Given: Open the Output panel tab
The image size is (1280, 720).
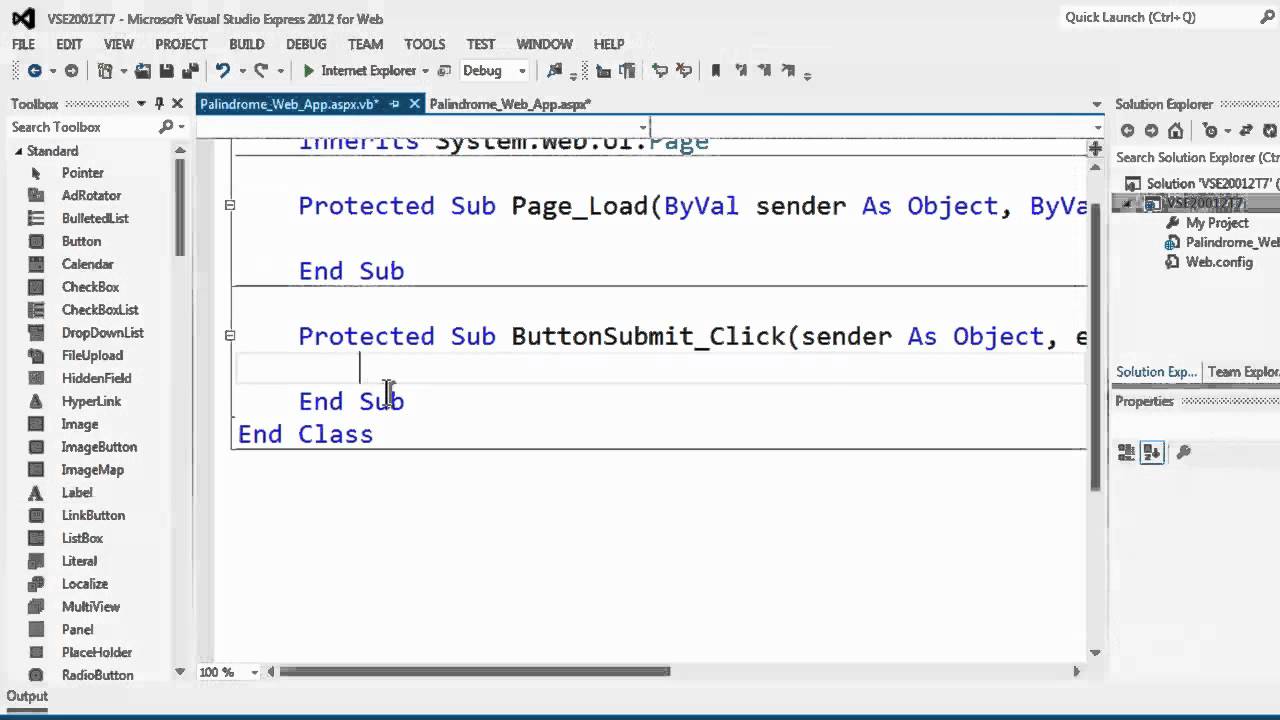Looking at the screenshot, I should pos(27,696).
